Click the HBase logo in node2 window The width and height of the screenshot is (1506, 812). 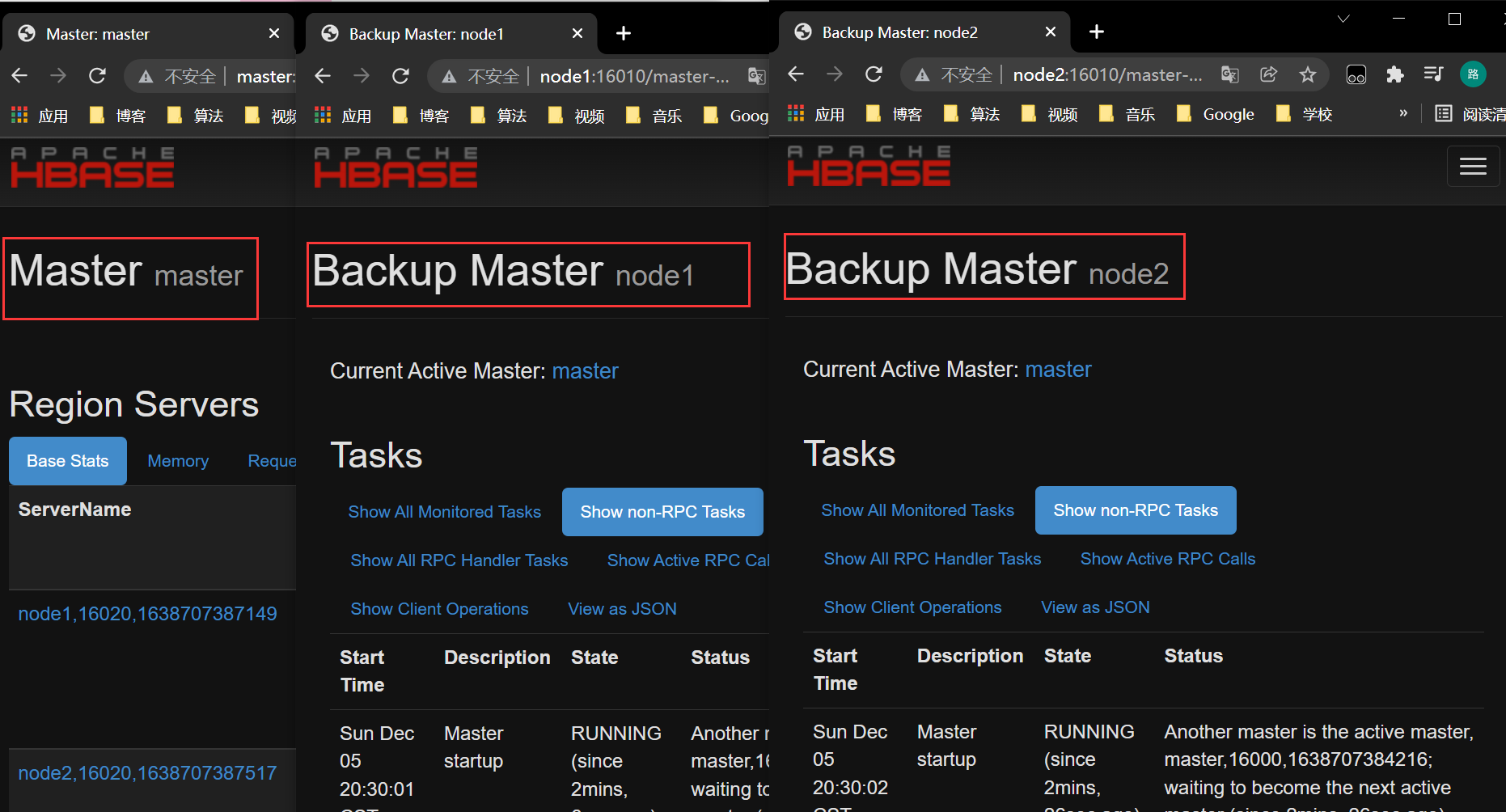pyautogui.click(x=869, y=165)
